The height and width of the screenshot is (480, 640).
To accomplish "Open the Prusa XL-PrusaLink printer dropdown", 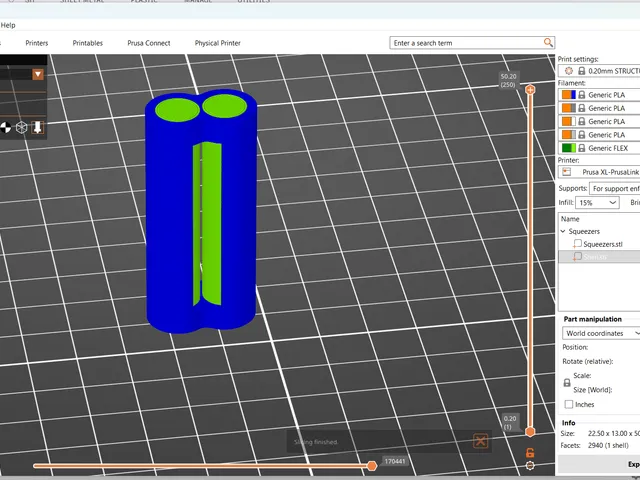I will [x=599, y=172].
